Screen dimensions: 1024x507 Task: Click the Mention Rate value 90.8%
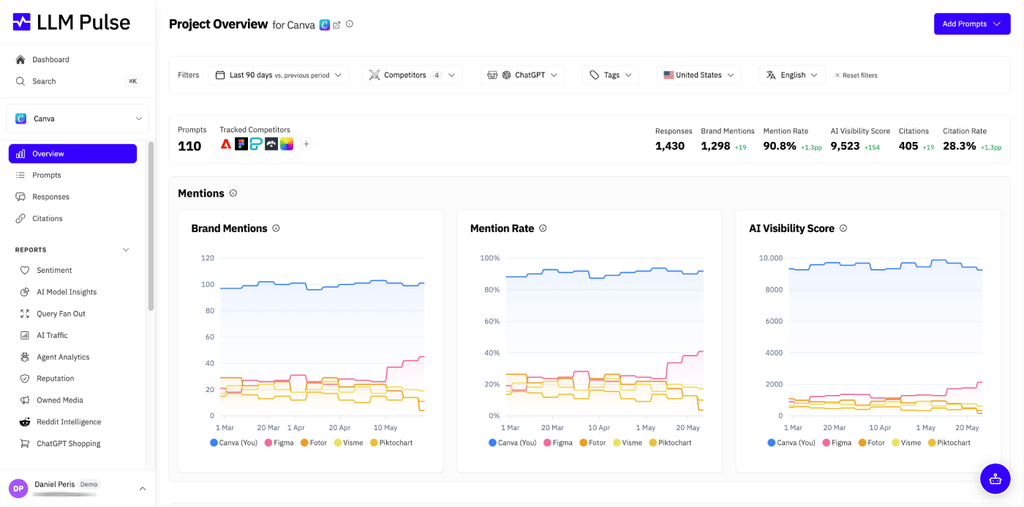click(780, 146)
